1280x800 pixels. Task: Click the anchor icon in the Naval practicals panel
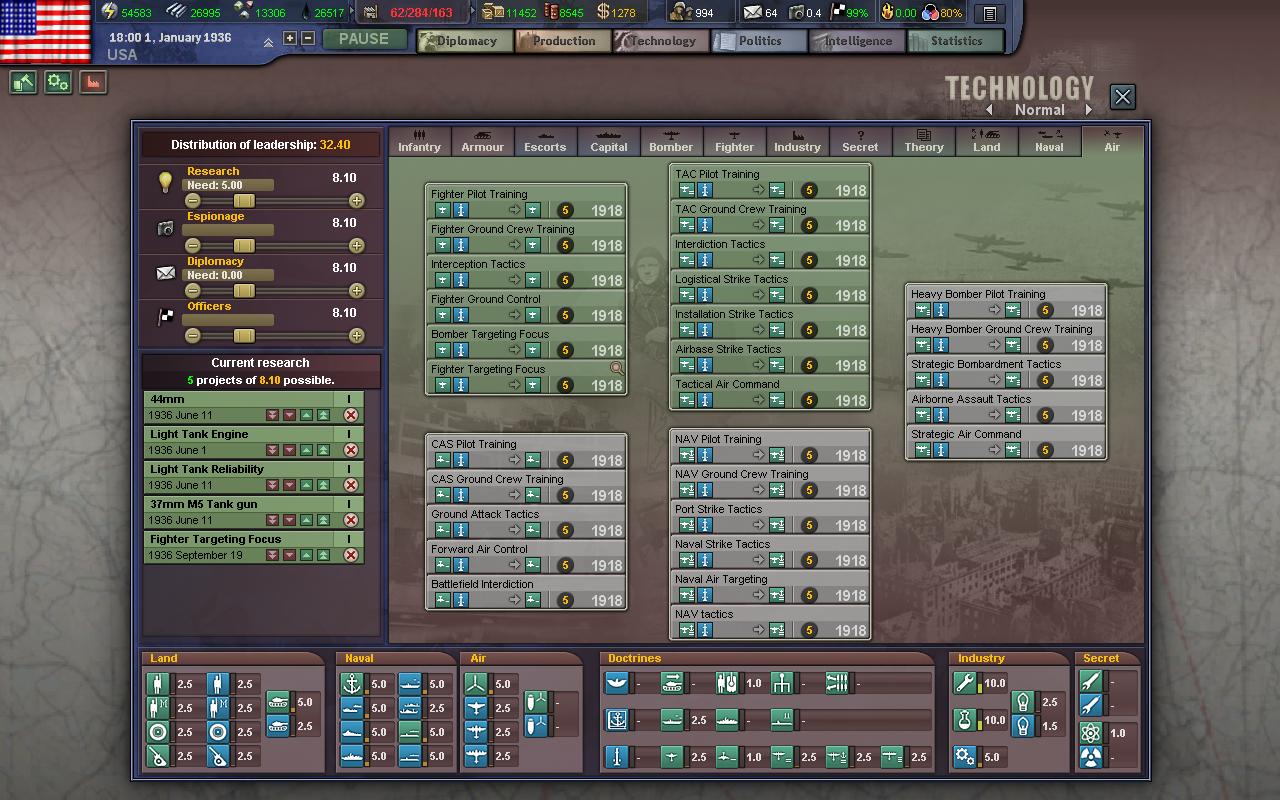351,684
